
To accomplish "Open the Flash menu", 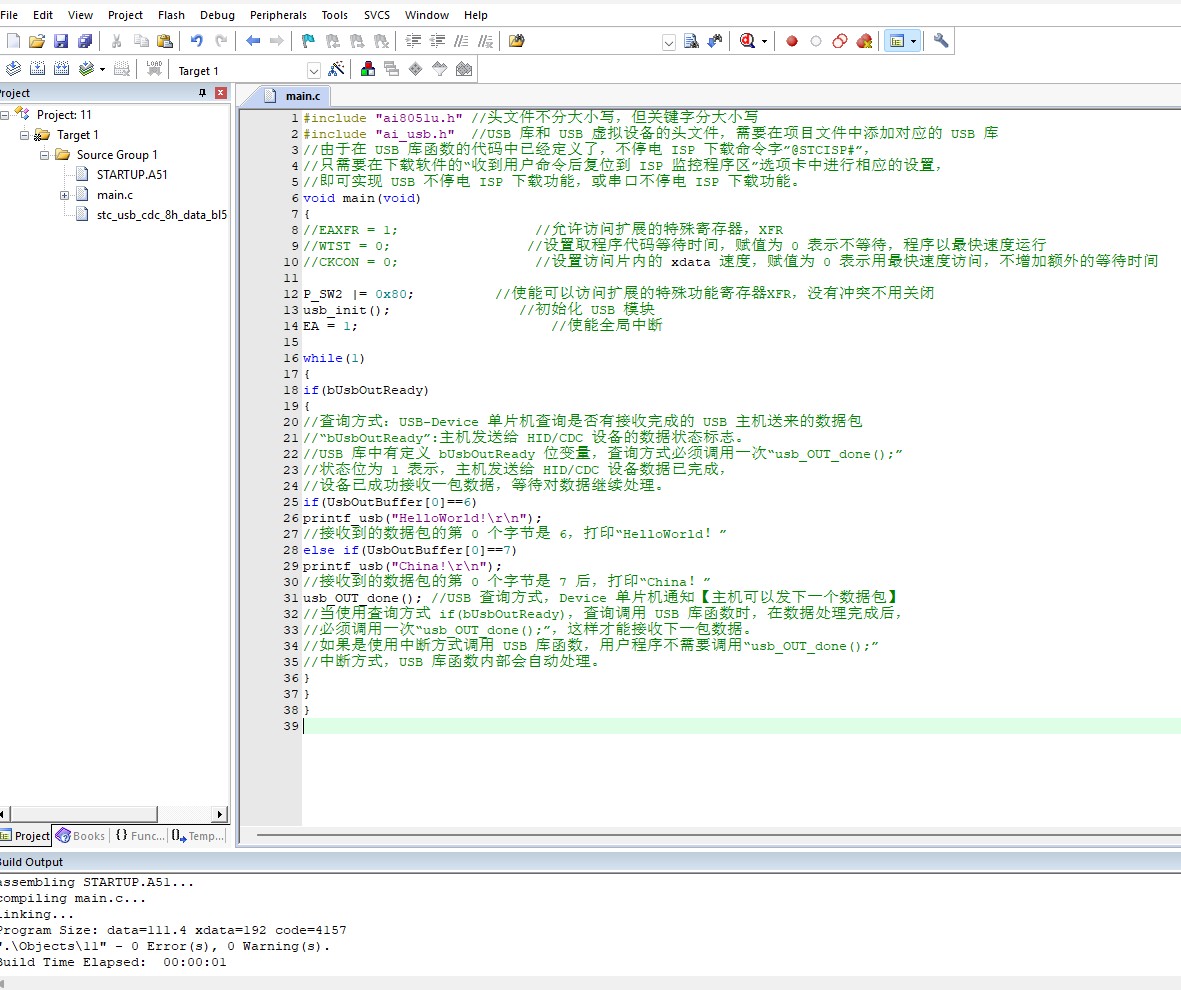I will (171, 15).
